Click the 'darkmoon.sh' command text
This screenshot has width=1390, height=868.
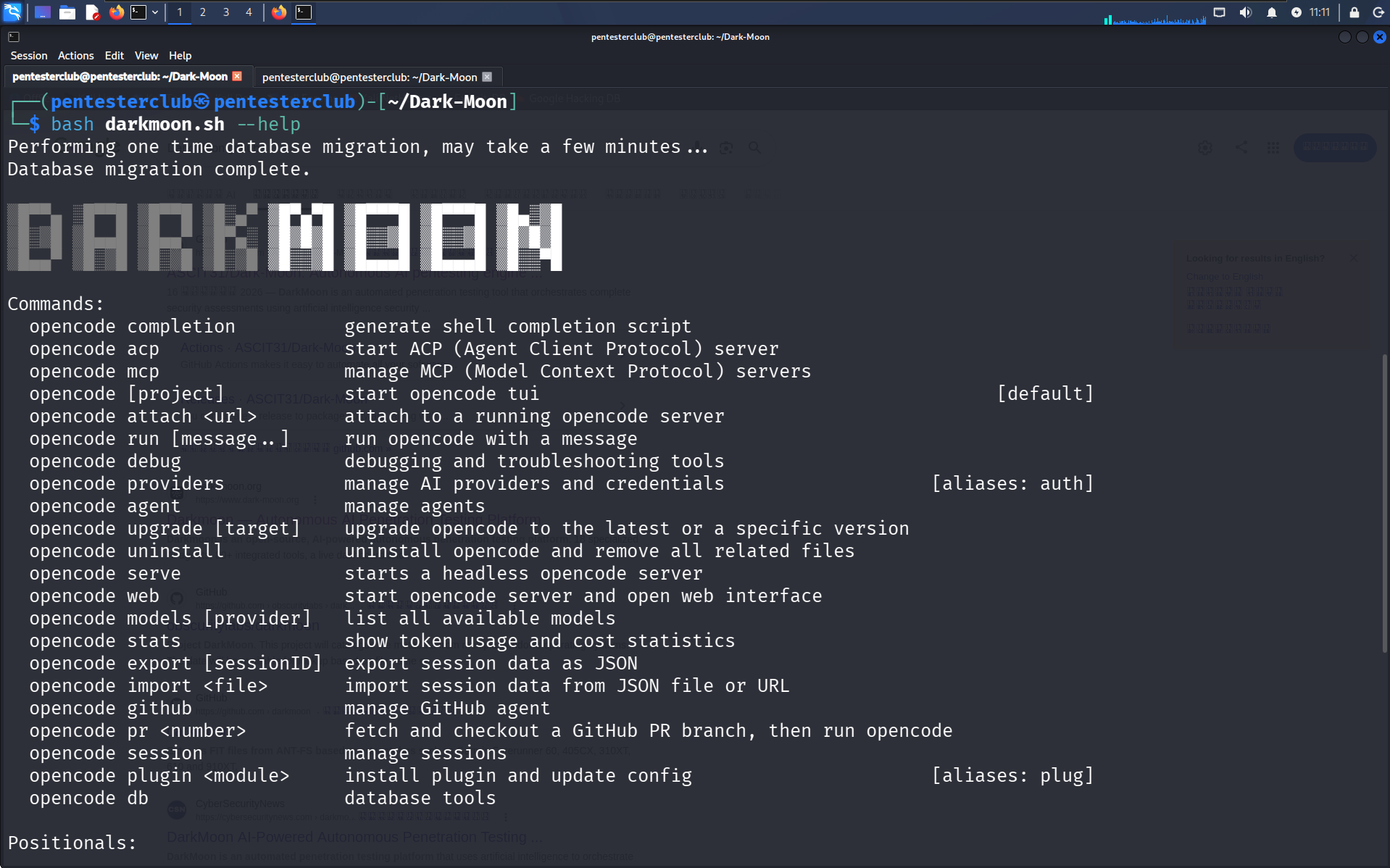(x=165, y=124)
